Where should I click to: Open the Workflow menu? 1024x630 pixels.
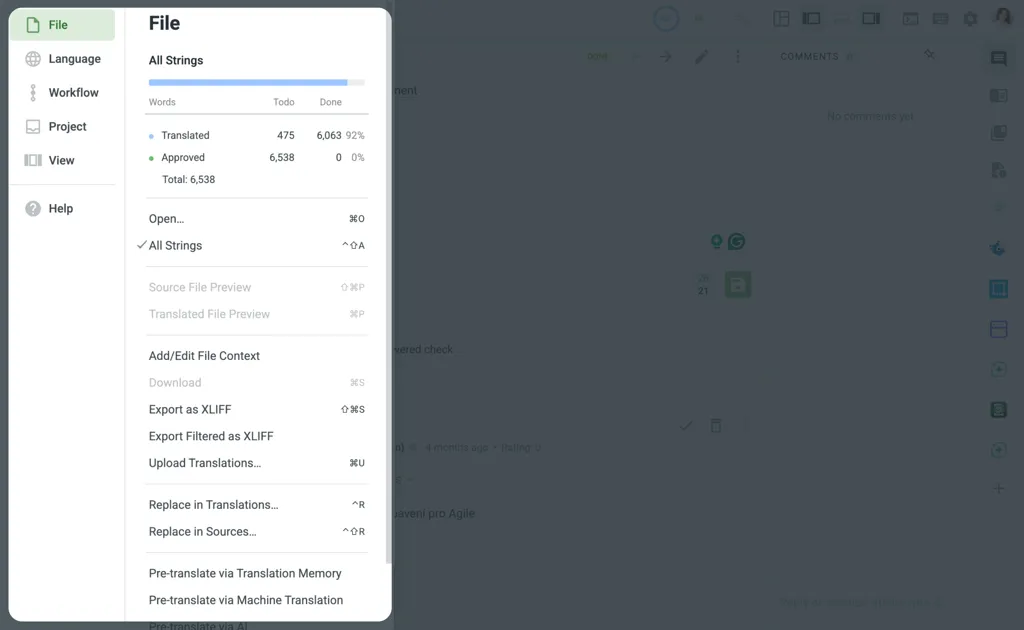(x=71, y=92)
